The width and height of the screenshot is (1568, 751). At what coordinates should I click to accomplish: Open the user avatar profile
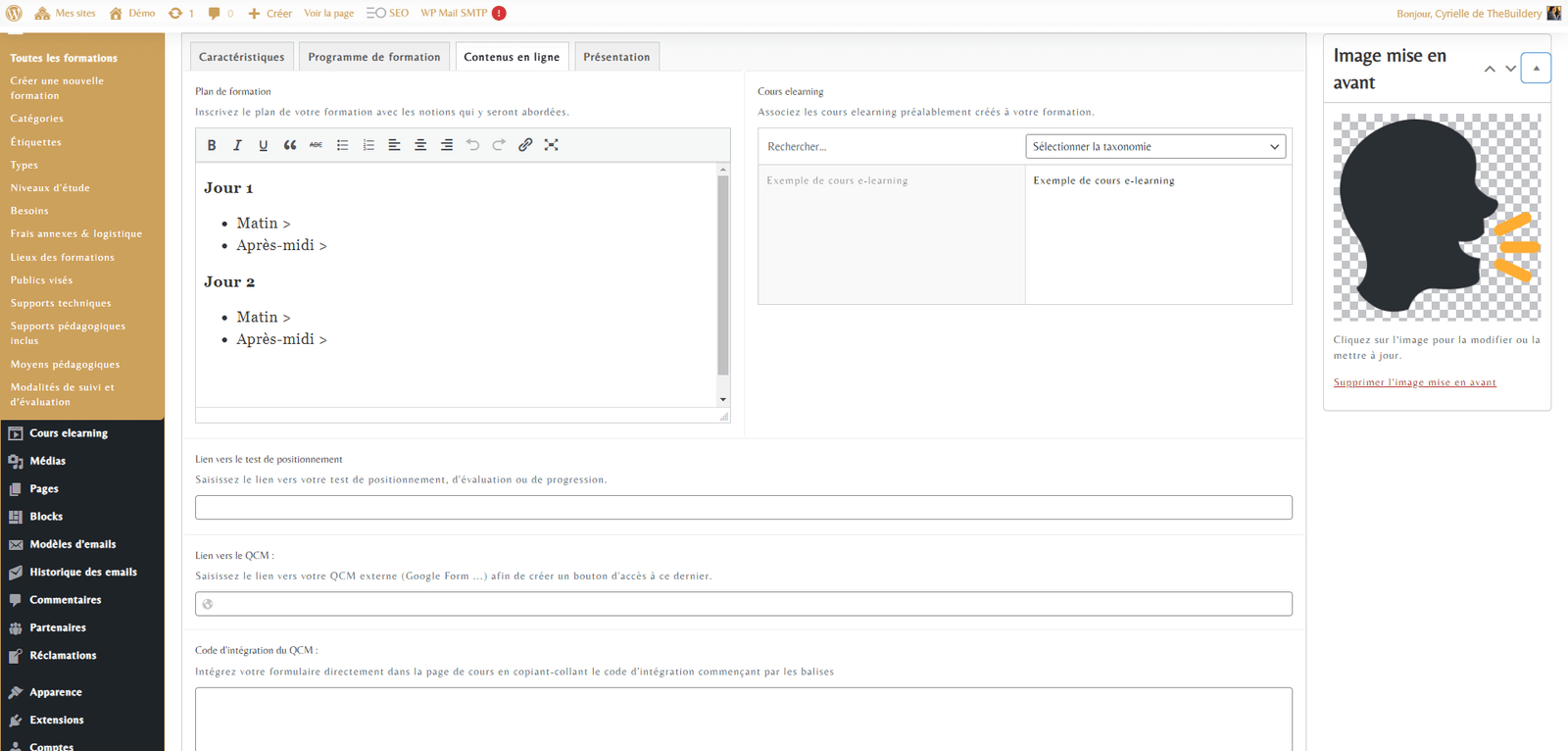coord(1554,13)
